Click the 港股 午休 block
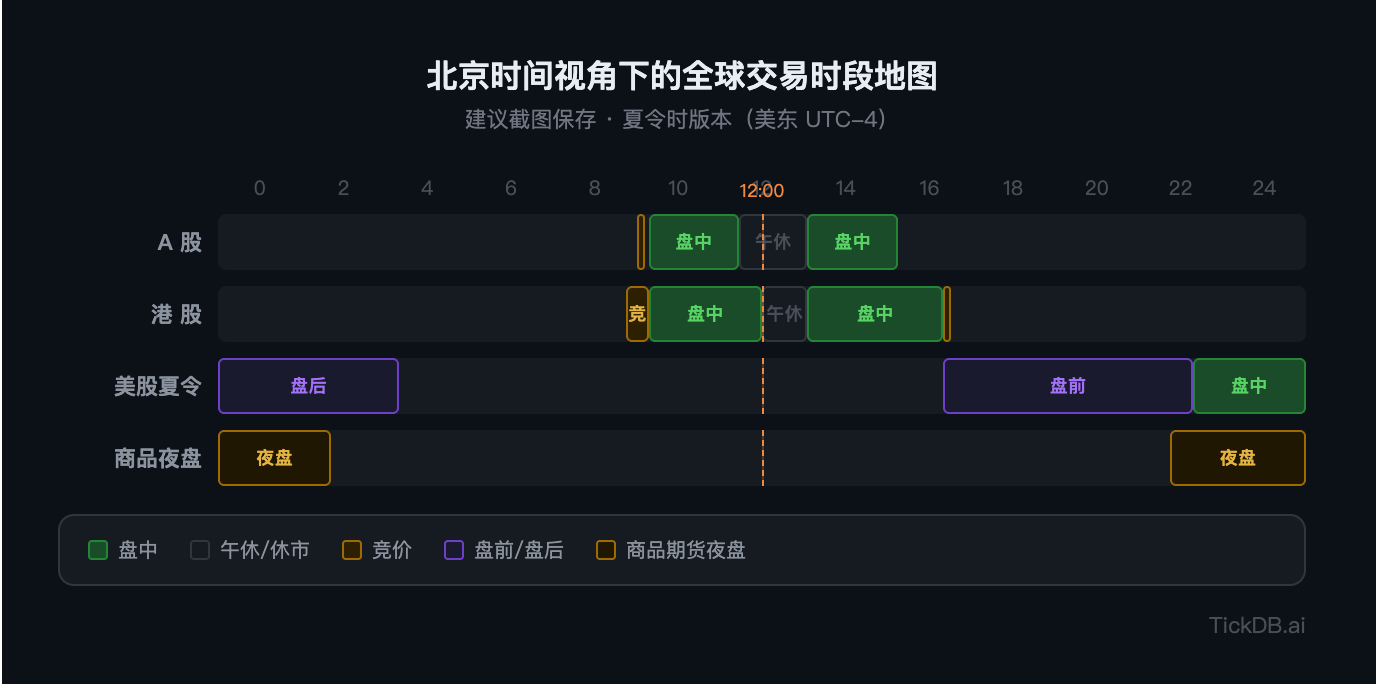1376x684 pixels. (x=784, y=314)
